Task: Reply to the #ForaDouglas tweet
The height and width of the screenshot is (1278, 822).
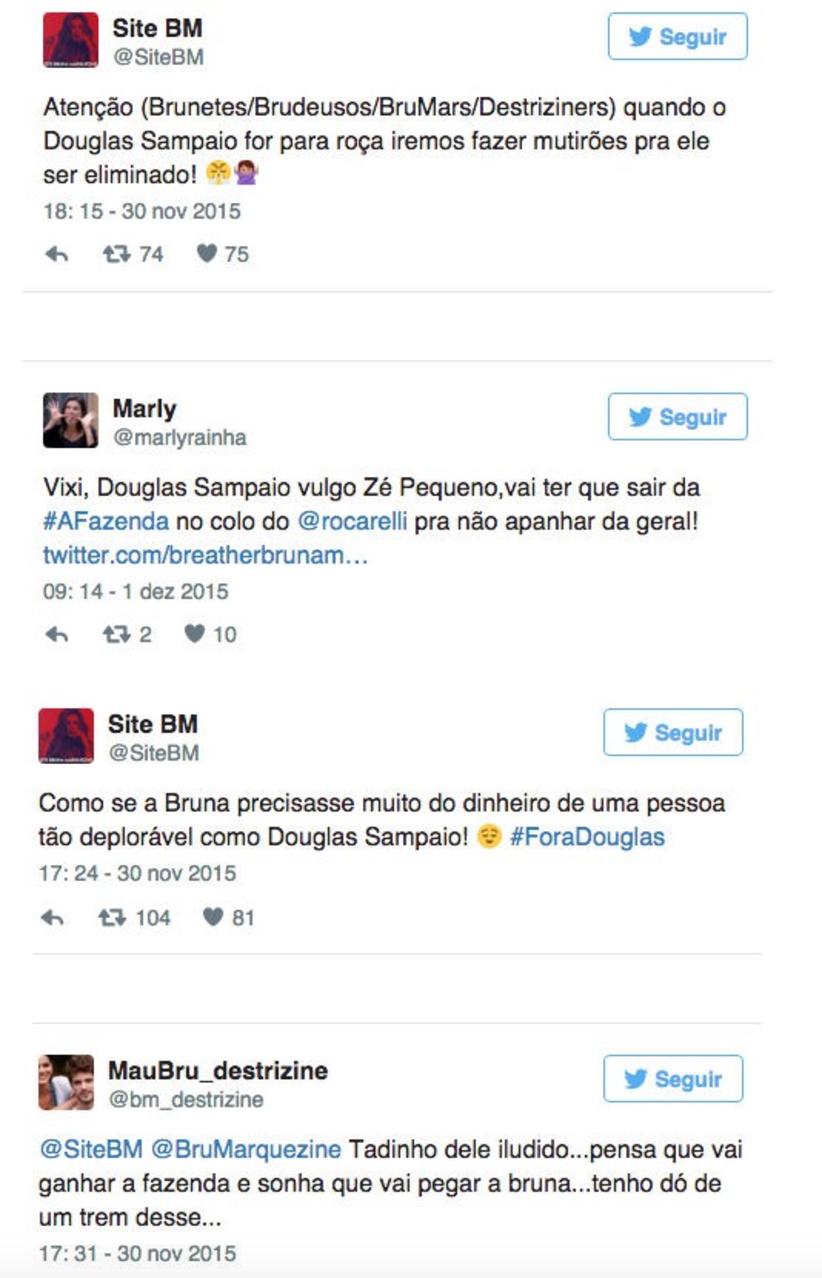Action: click(x=52, y=918)
